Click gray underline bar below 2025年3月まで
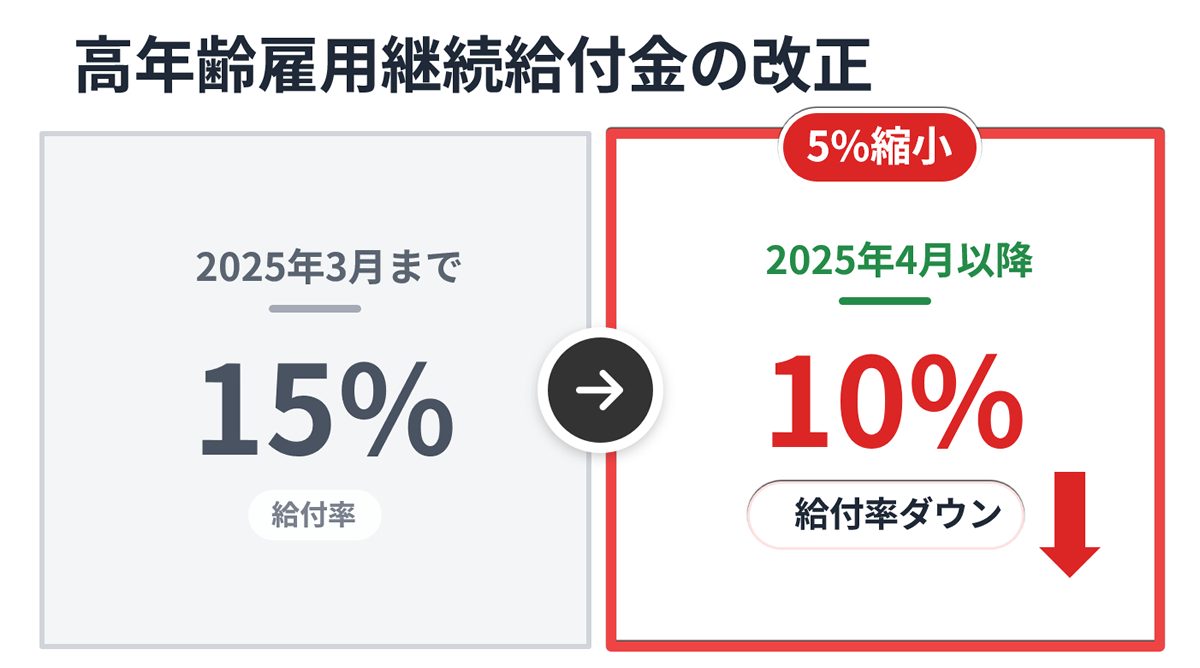1200x668 pixels. click(x=314, y=308)
